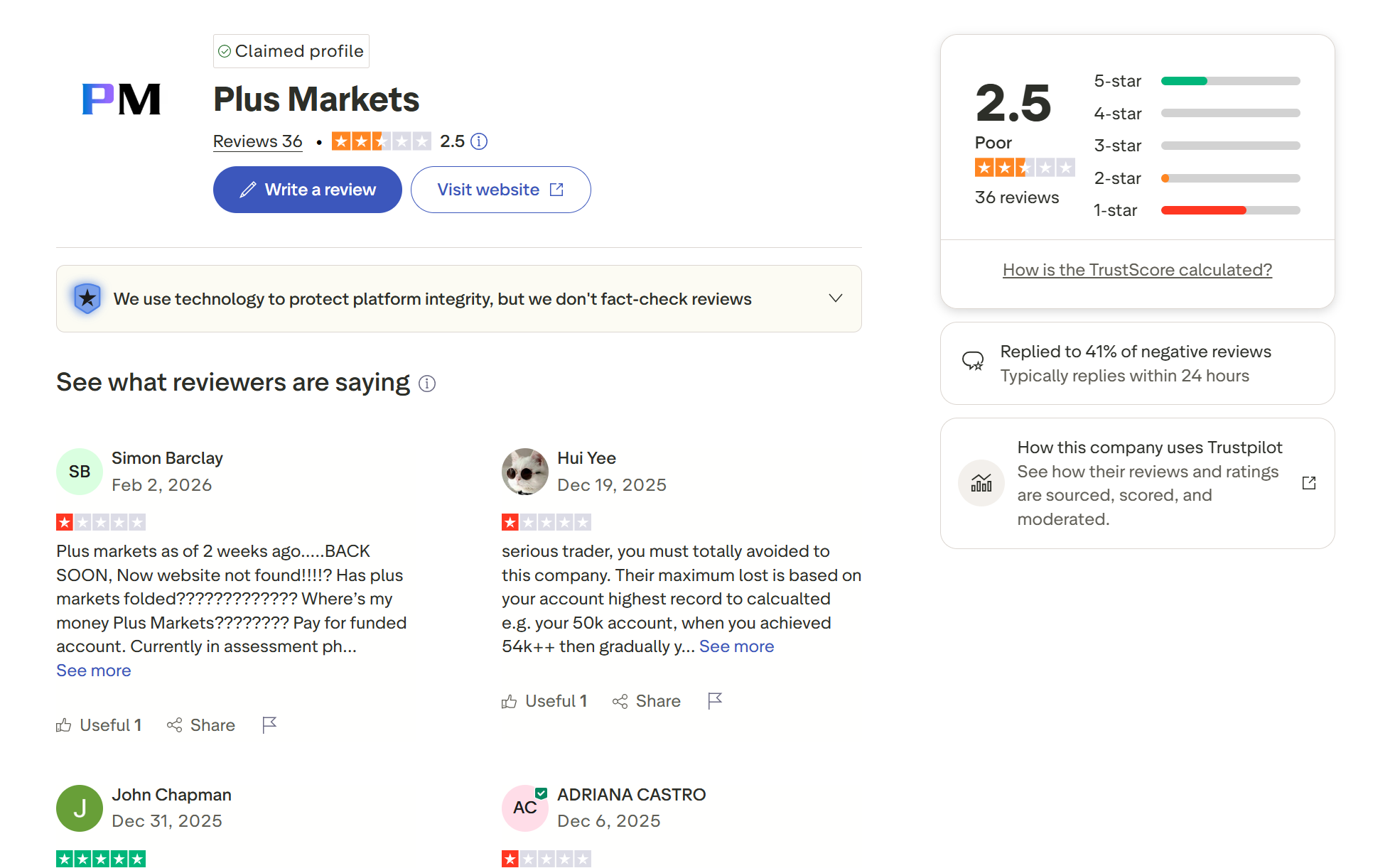Click Share on Simon Barclay's review

[x=201, y=725]
